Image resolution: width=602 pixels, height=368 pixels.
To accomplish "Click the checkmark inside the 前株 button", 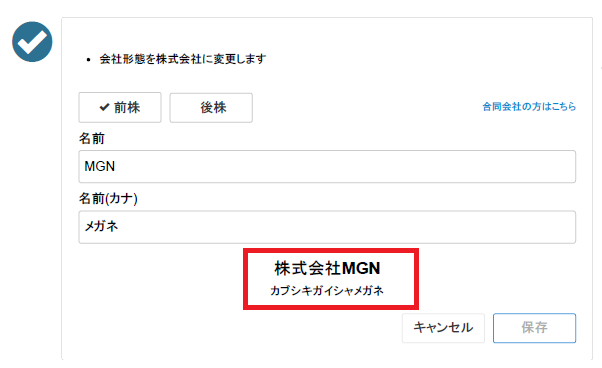I will [104, 107].
